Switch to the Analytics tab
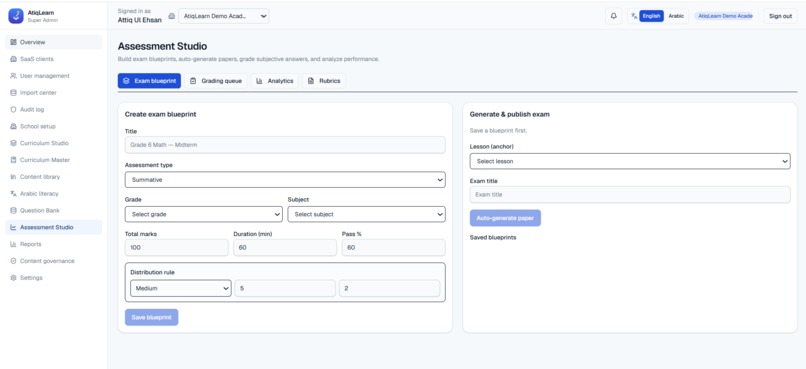The height and width of the screenshot is (369, 806). point(274,81)
